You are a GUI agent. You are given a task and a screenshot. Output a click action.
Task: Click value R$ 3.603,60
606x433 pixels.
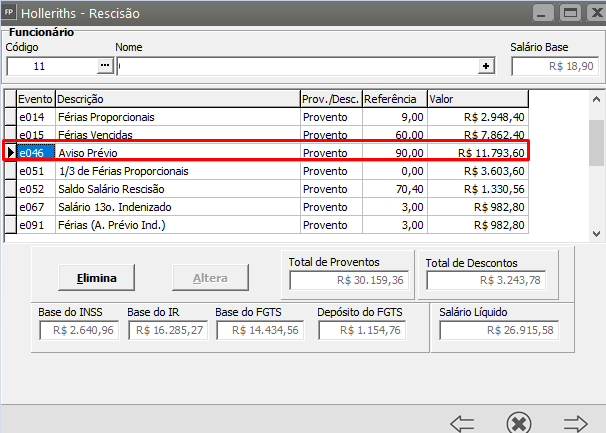(478, 171)
